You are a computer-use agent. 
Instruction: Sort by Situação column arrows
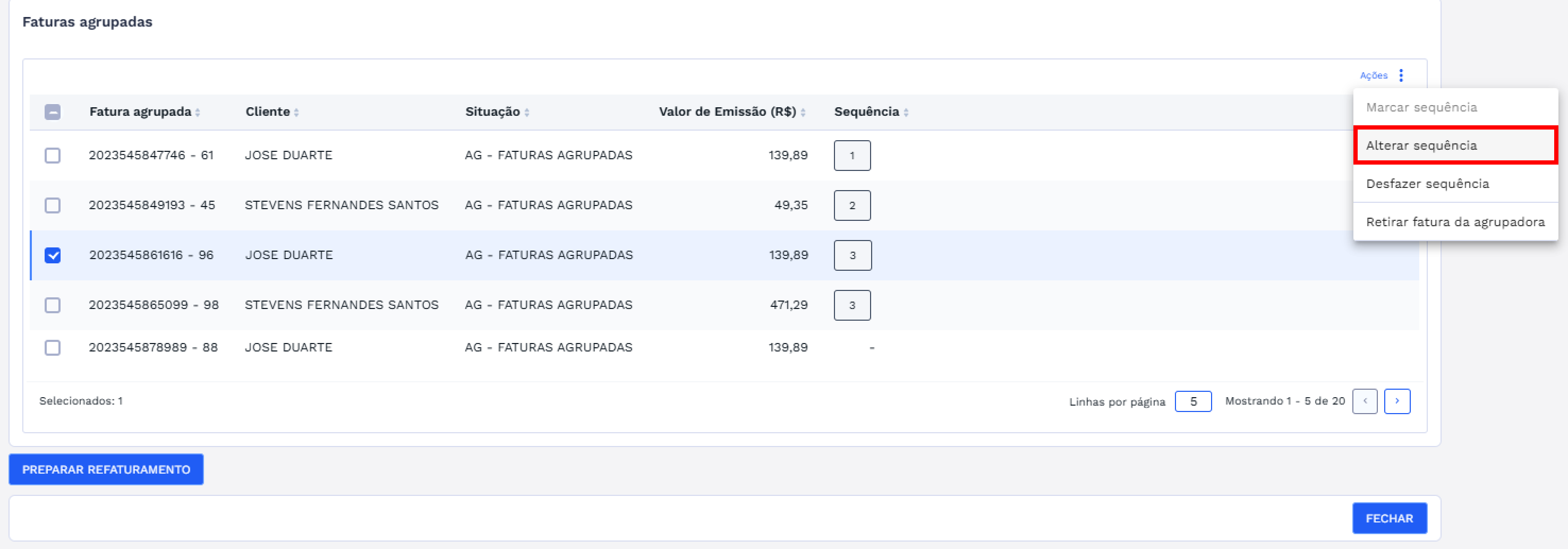[x=526, y=113]
